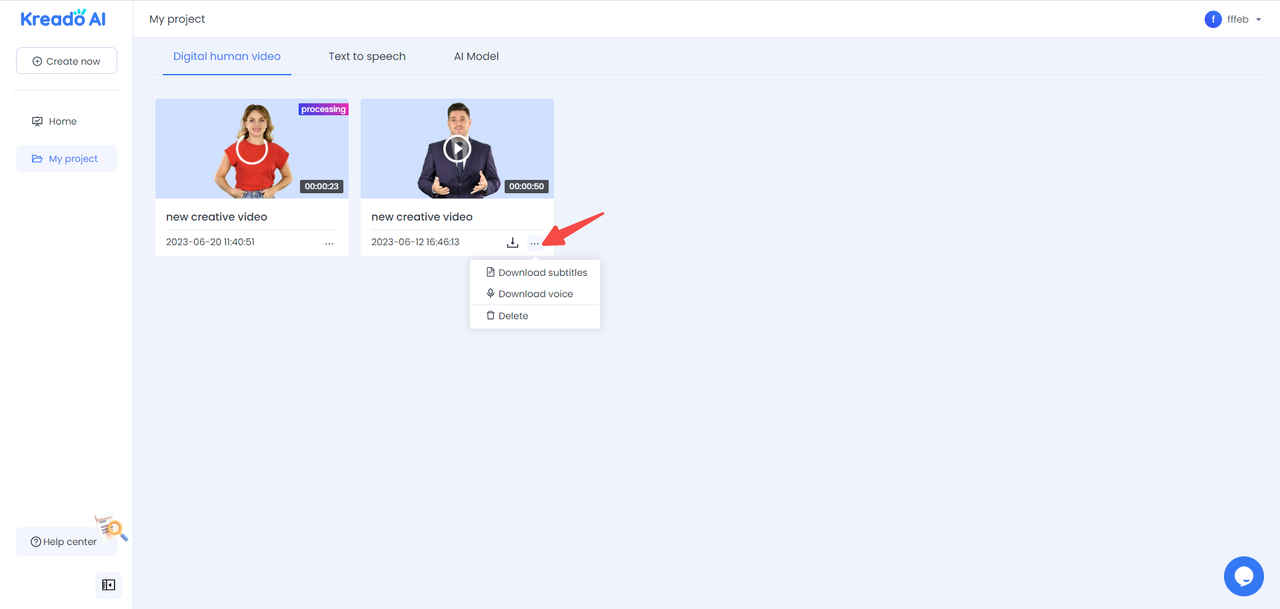The width and height of the screenshot is (1280, 609).
Task: Choose Download subtitles from menu
Action: tap(535, 272)
